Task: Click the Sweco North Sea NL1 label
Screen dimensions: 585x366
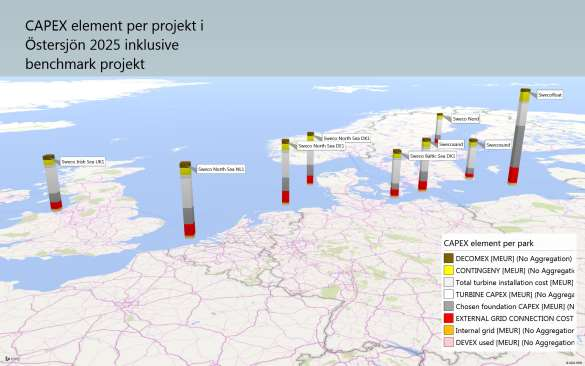Action: [221, 169]
